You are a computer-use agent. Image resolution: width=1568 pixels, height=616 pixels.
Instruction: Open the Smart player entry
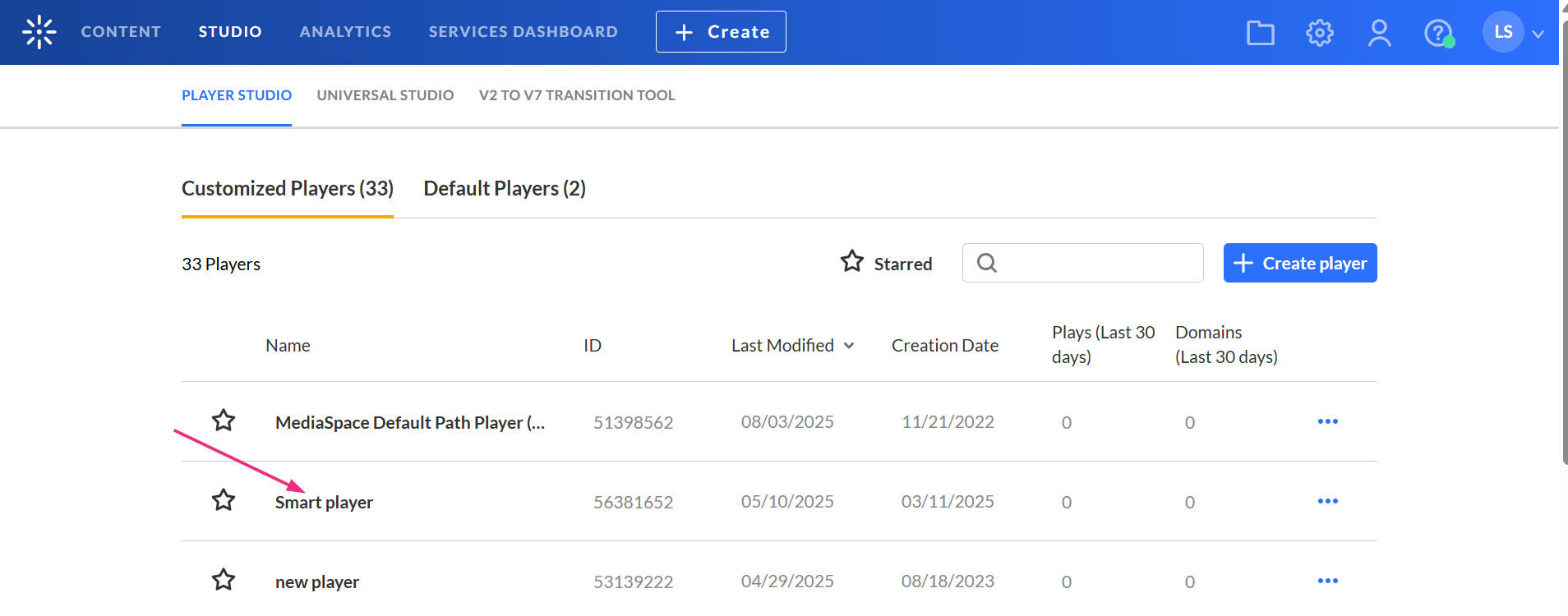(x=324, y=503)
